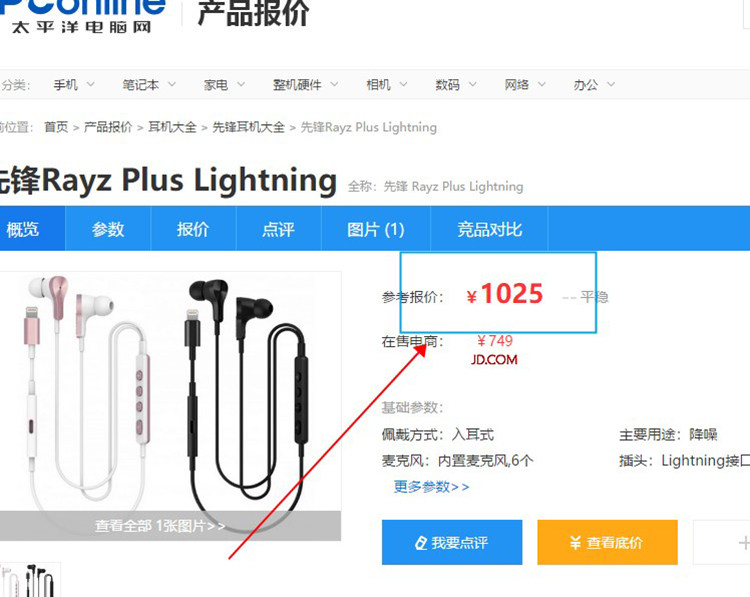The height and width of the screenshot is (597, 750).
Task: Click the yen icon on 查看底价 button
Action: coord(575,543)
